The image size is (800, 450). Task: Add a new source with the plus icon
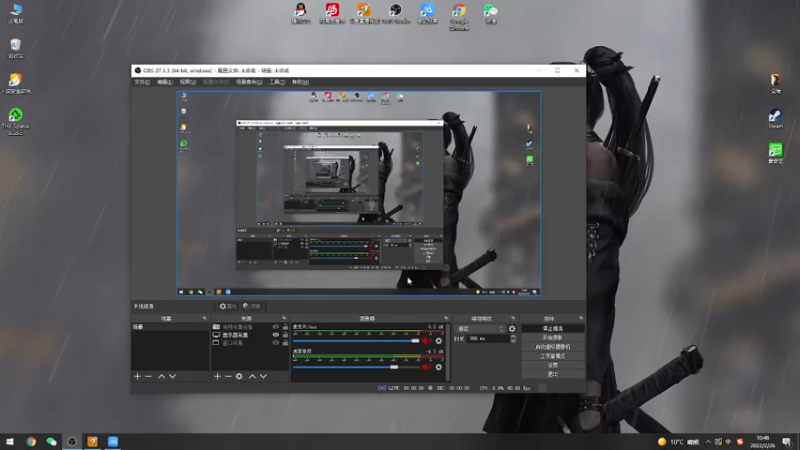(217, 377)
